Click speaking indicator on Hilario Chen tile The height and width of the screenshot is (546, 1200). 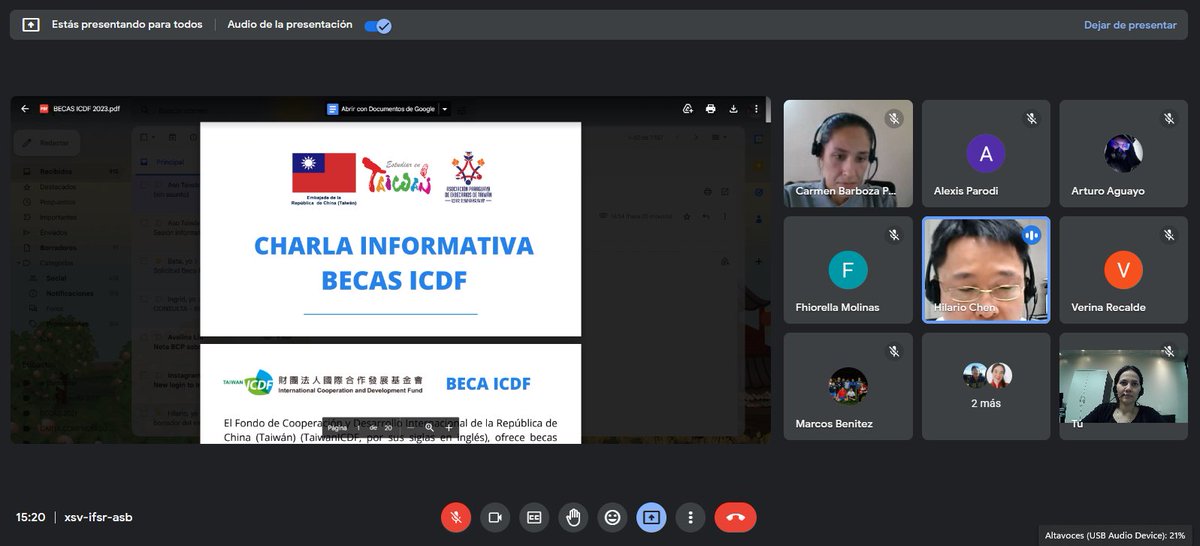[1031, 235]
